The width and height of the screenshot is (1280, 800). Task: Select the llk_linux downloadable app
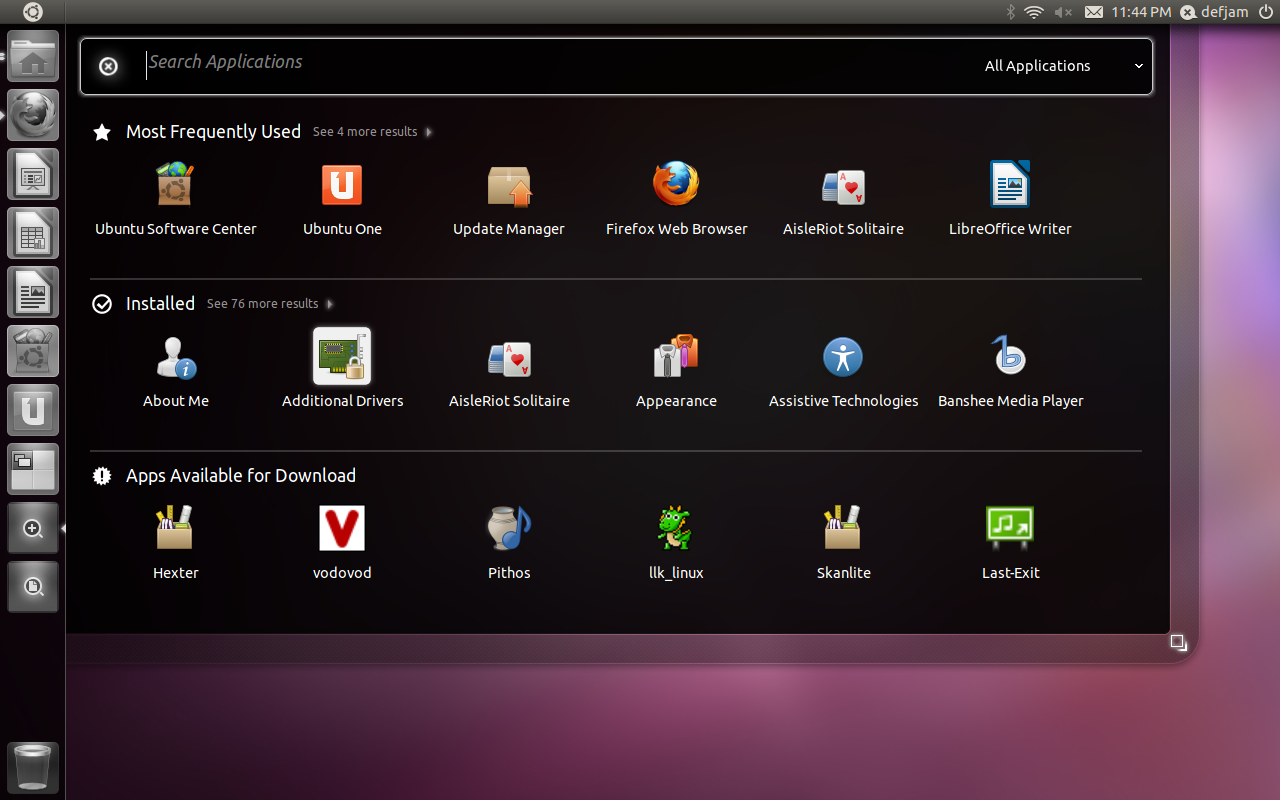click(676, 544)
